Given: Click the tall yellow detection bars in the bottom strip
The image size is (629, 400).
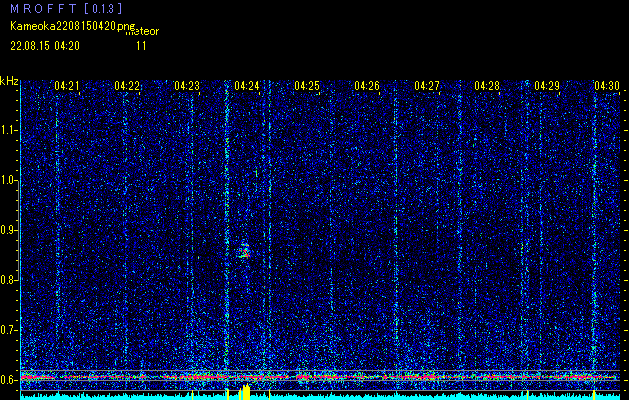Looking at the screenshot, I should (x=244, y=392).
